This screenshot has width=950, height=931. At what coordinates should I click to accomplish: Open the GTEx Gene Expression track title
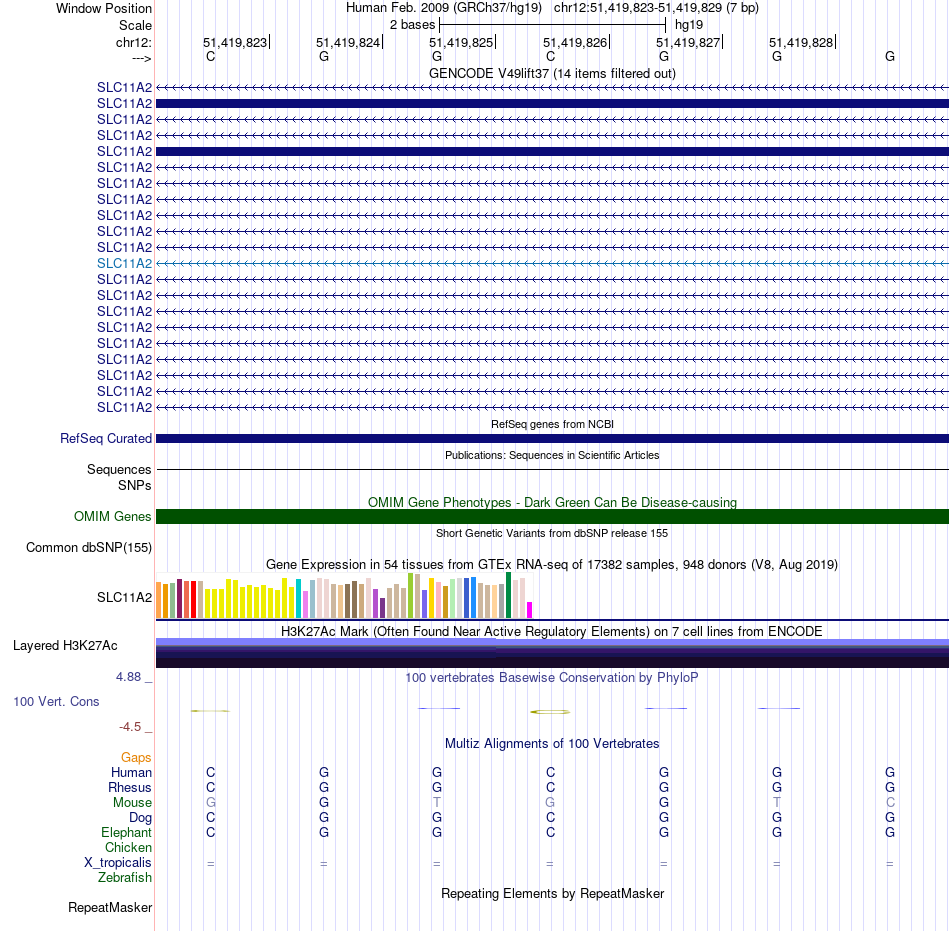click(552, 565)
